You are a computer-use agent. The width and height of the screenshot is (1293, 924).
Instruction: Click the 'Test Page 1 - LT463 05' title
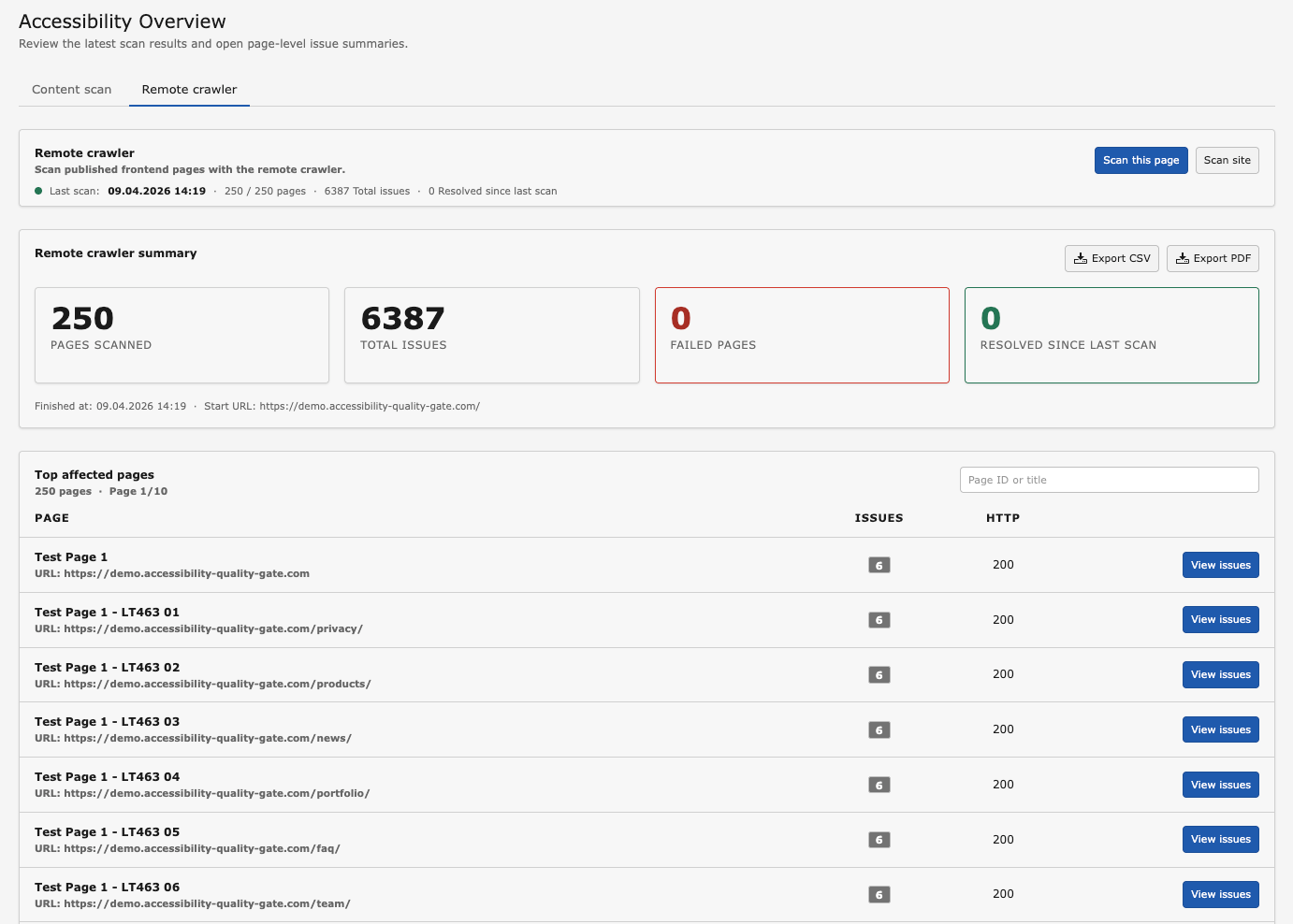coord(107,832)
